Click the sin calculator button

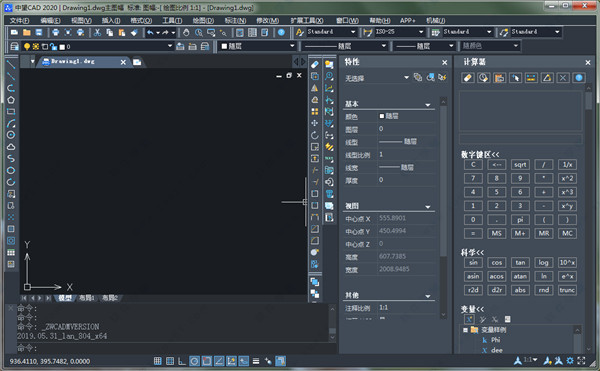point(473,262)
